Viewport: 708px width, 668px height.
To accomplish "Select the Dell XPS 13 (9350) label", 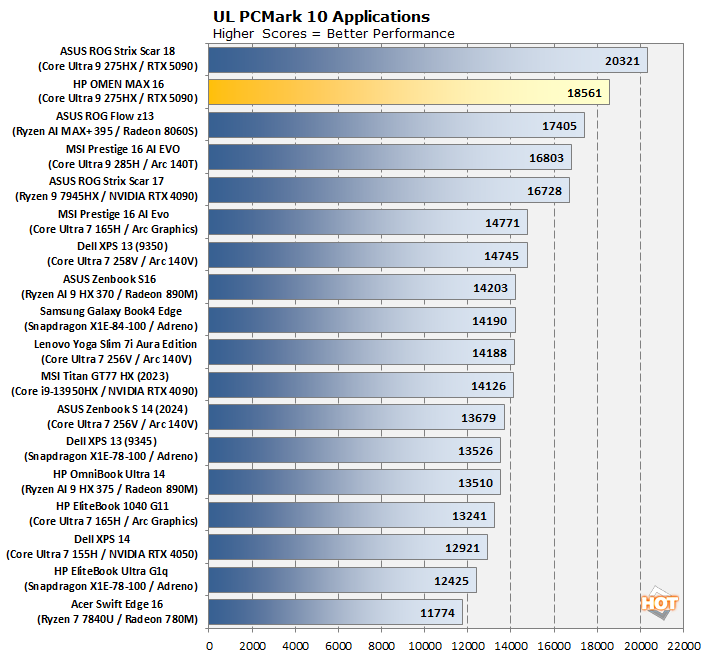I will pyautogui.click(x=122, y=254).
